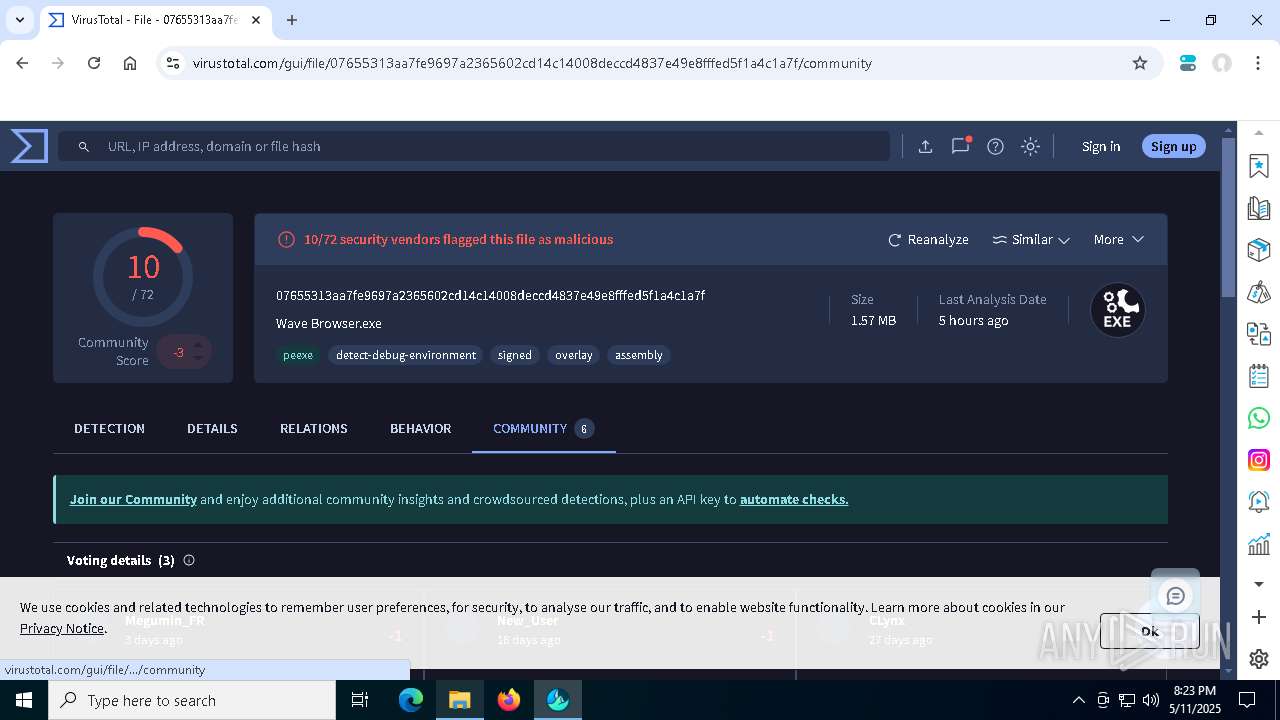Click Sign in link

[1101, 146]
